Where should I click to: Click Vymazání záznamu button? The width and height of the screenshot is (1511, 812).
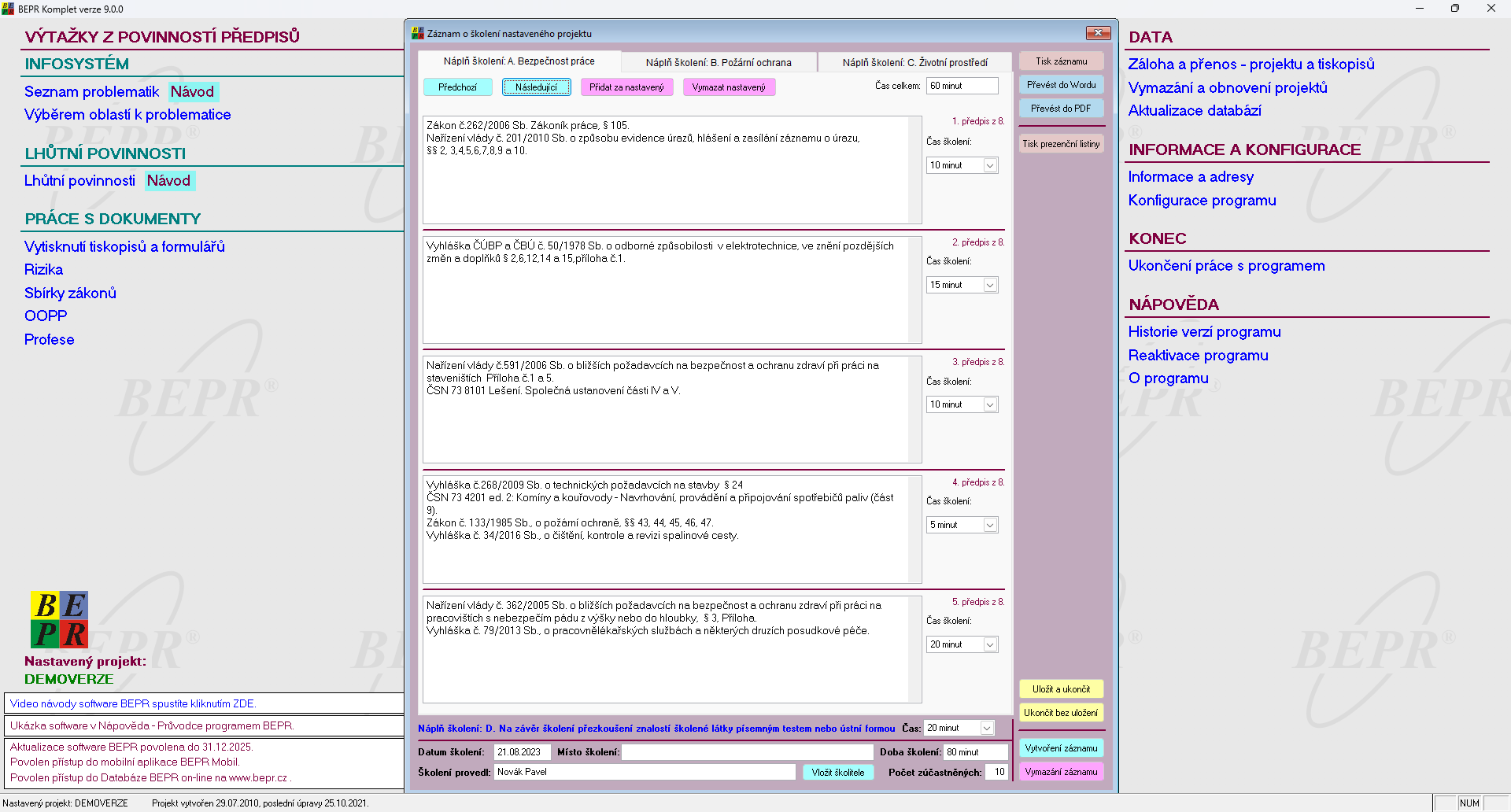[x=1062, y=772]
